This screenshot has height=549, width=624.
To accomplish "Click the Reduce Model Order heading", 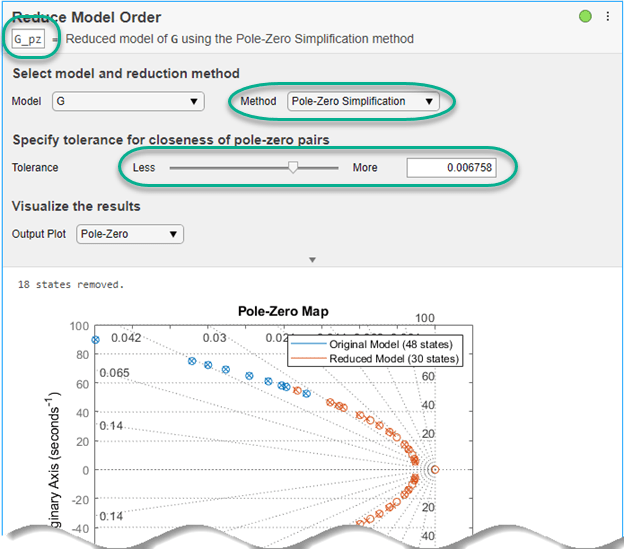I will point(86,17).
